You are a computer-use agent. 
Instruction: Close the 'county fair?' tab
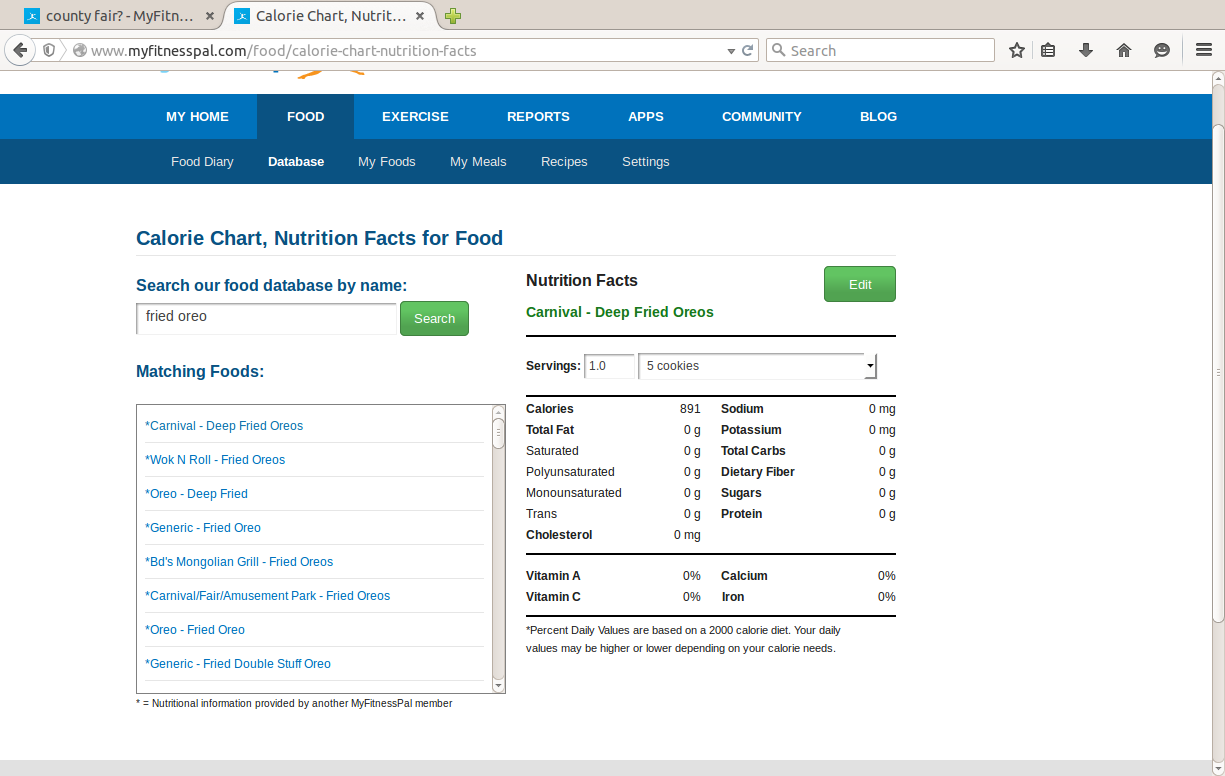pyautogui.click(x=209, y=16)
